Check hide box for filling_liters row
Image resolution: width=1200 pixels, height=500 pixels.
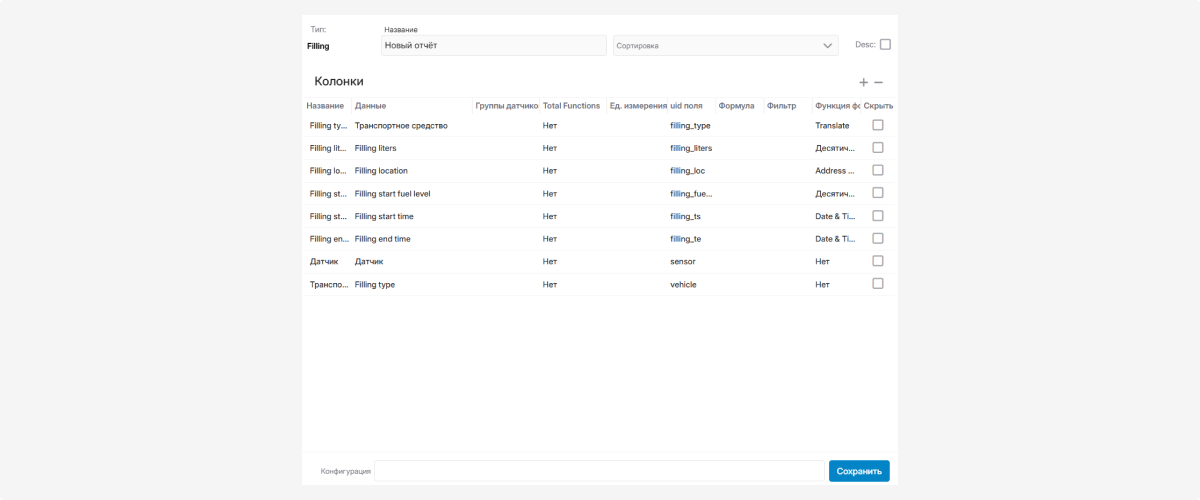(x=878, y=147)
